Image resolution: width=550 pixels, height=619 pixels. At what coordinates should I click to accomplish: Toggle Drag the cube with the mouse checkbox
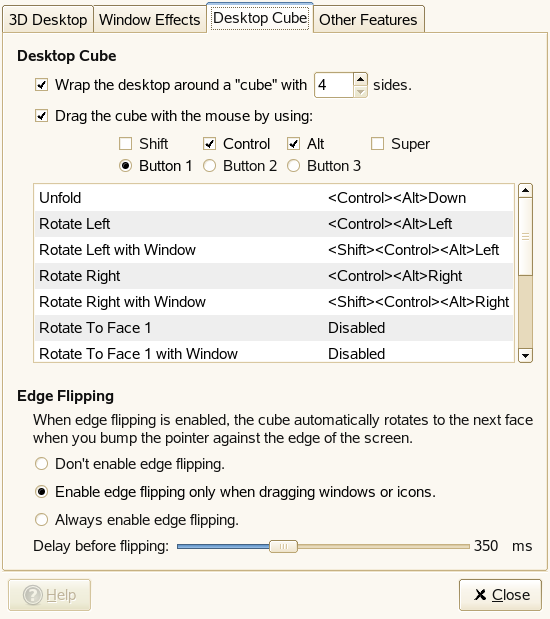[x=41, y=116]
